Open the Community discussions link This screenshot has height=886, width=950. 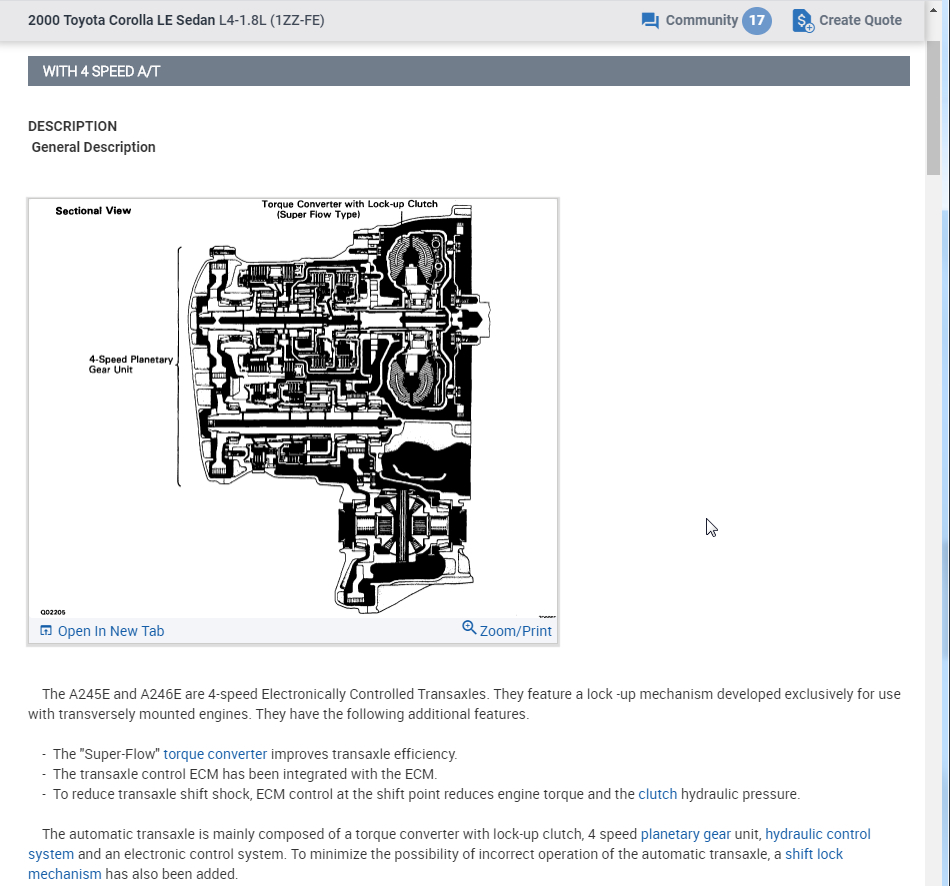pos(702,21)
